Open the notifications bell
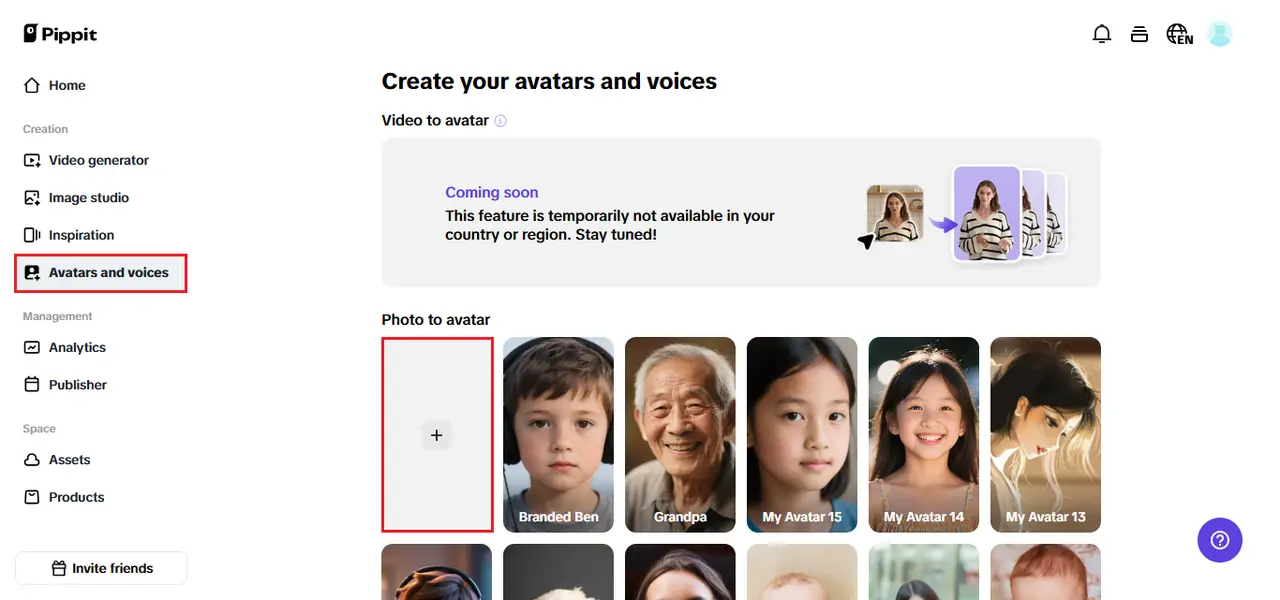Screen dimensions: 1280x600 (1102, 34)
